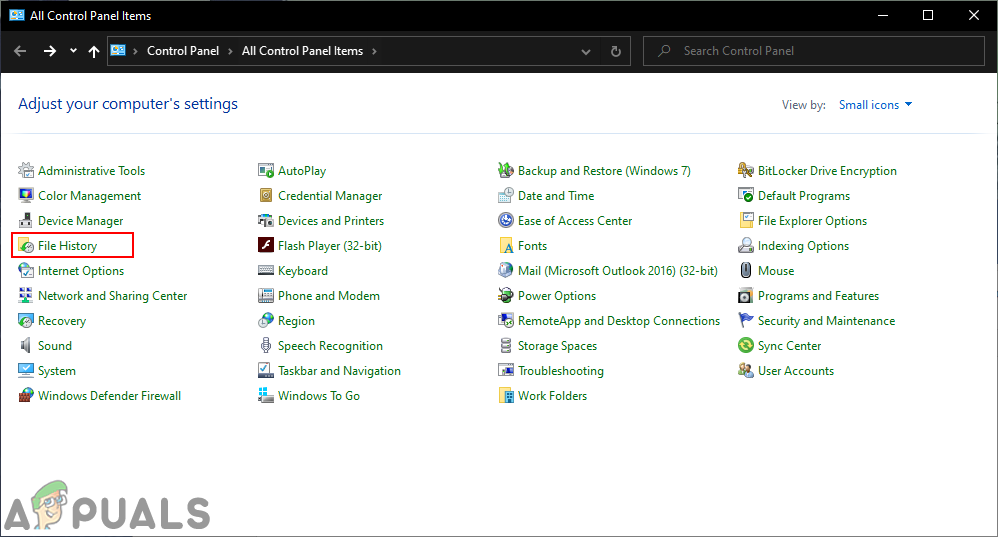Open the Programs and Features link
The width and height of the screenshot is (998, 537).
point(818,296)
